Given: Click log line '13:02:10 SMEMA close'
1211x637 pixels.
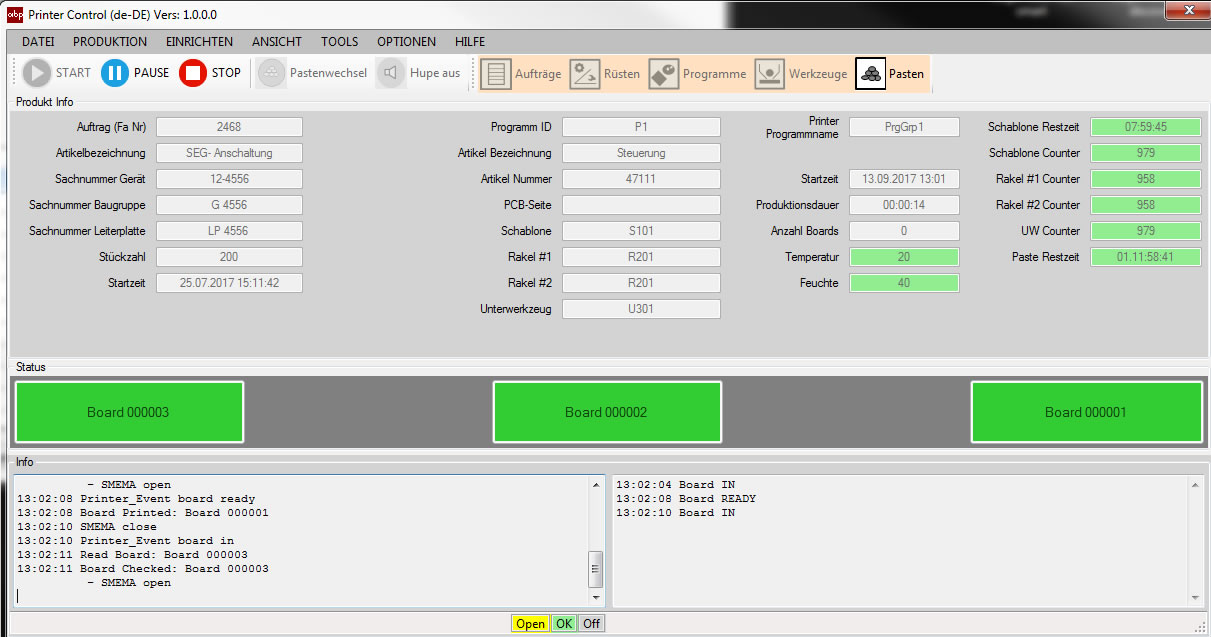Looking at the screenshot, I should 87,527.
